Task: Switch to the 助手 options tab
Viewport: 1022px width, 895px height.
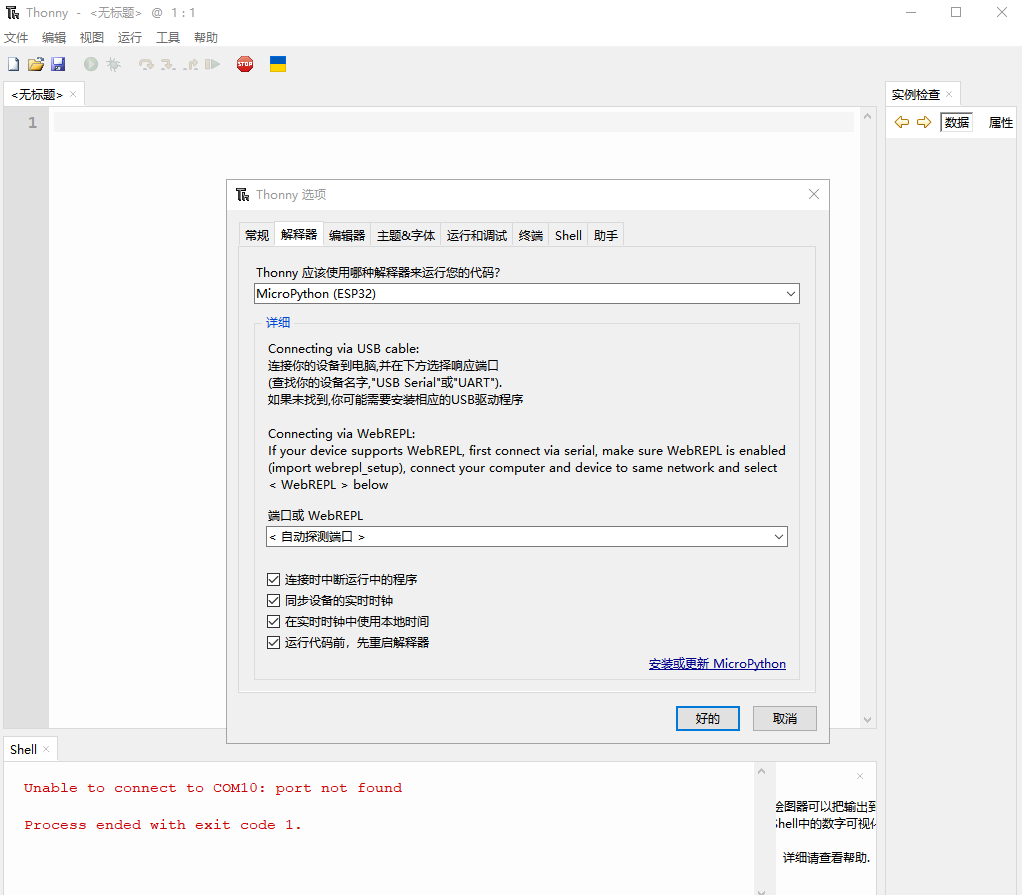Action: coord(606,235)
